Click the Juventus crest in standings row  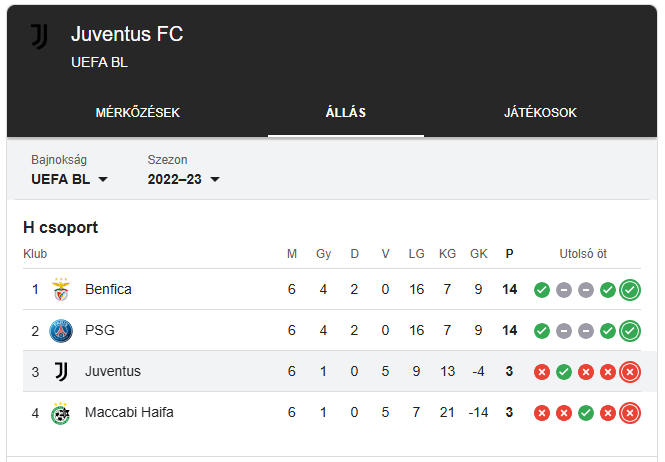click(61, 372)
